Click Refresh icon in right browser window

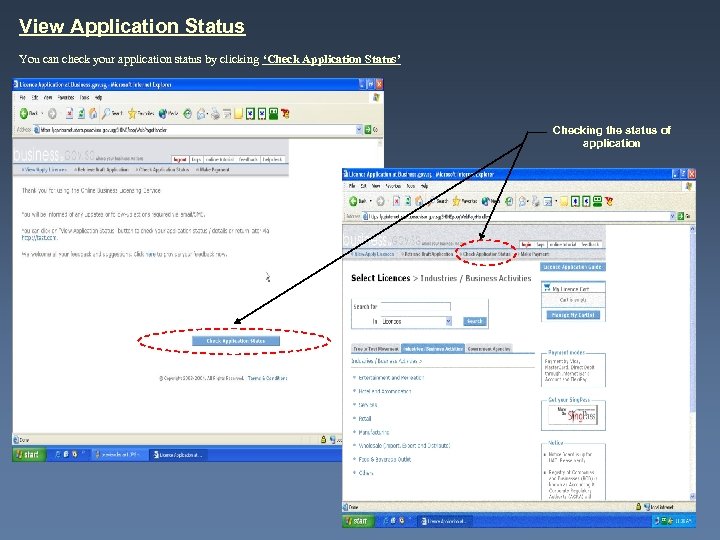[x=408, y=201]
